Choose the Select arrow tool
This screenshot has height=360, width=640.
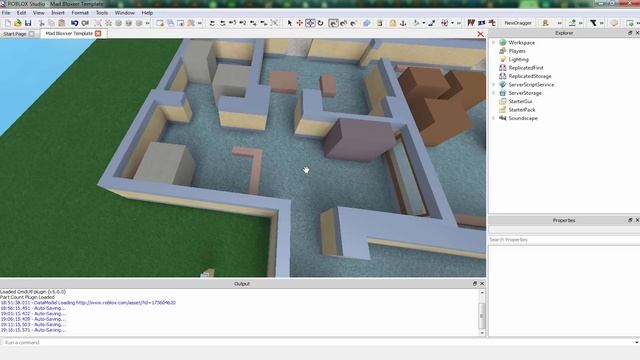pyautogui.click(x=289, y=23)
